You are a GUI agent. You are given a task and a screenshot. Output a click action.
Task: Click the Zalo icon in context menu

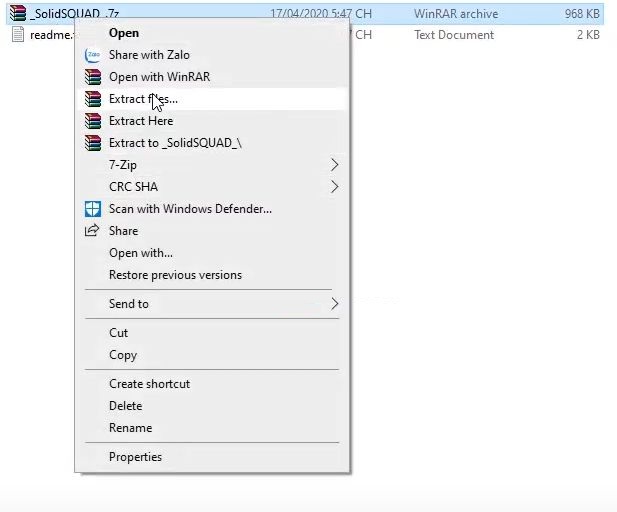pyautogui.click(x=93, y=55)
